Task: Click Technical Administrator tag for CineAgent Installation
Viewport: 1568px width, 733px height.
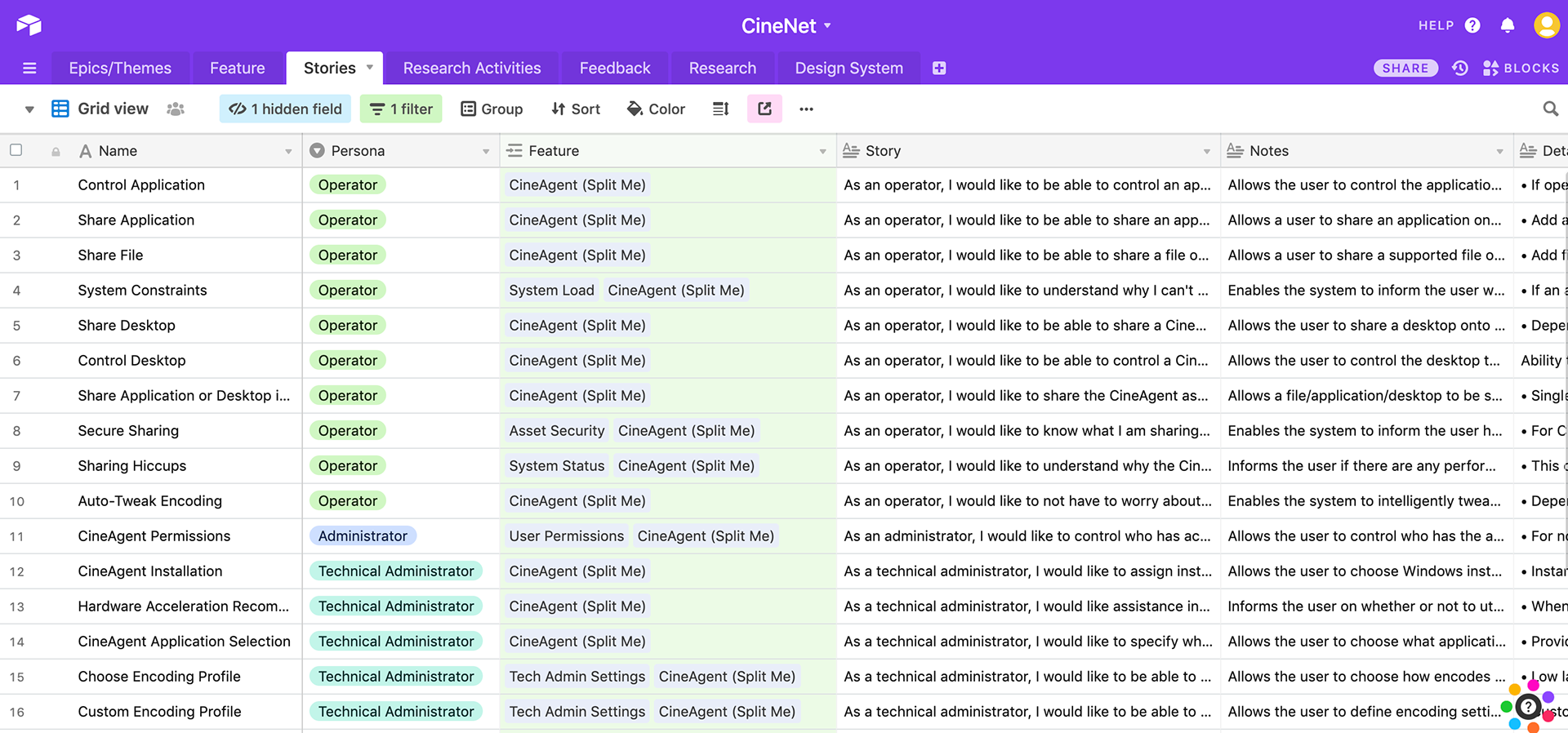Action: [396, 571]
